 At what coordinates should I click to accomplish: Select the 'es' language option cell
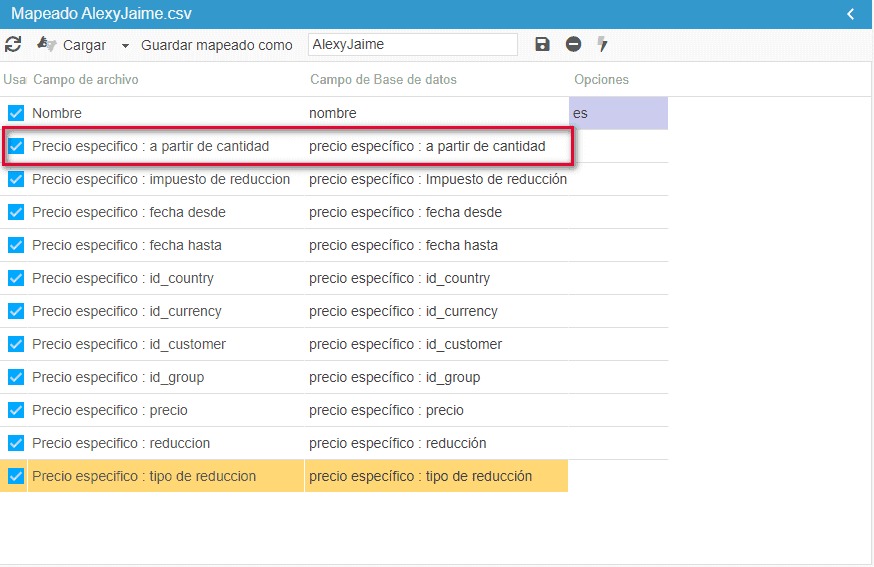[x=617, y=113]
